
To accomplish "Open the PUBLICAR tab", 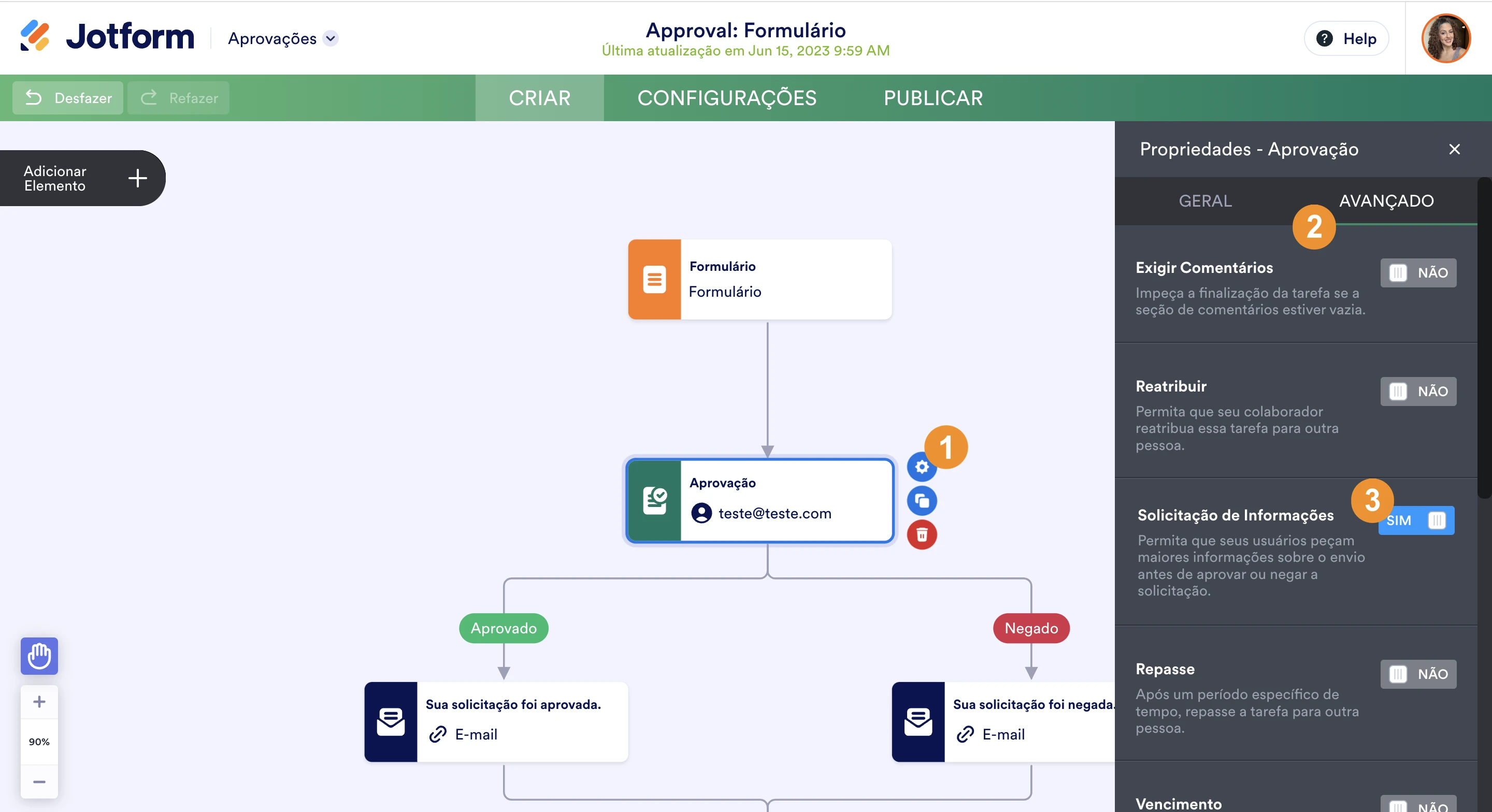I will [933, 98].
